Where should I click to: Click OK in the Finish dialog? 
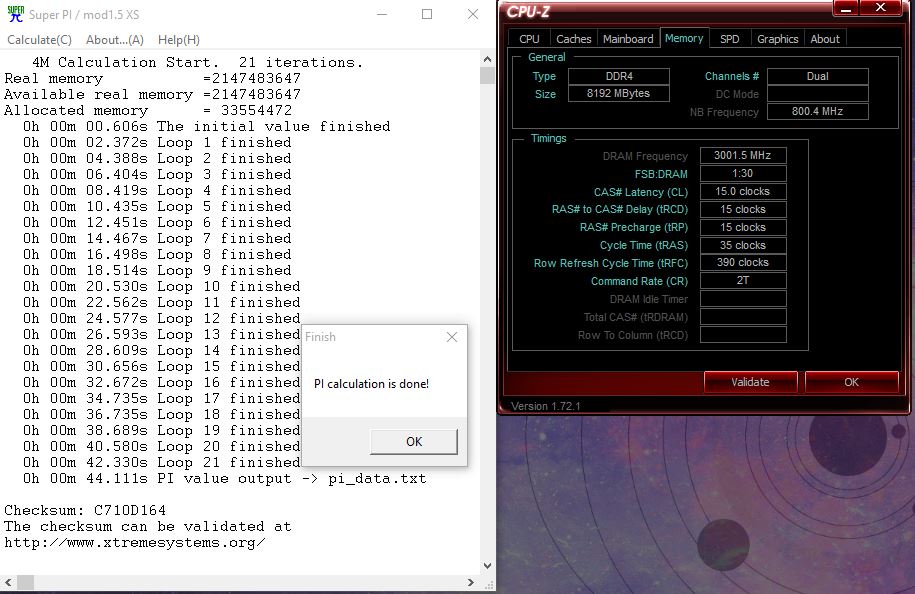(414, 442)
